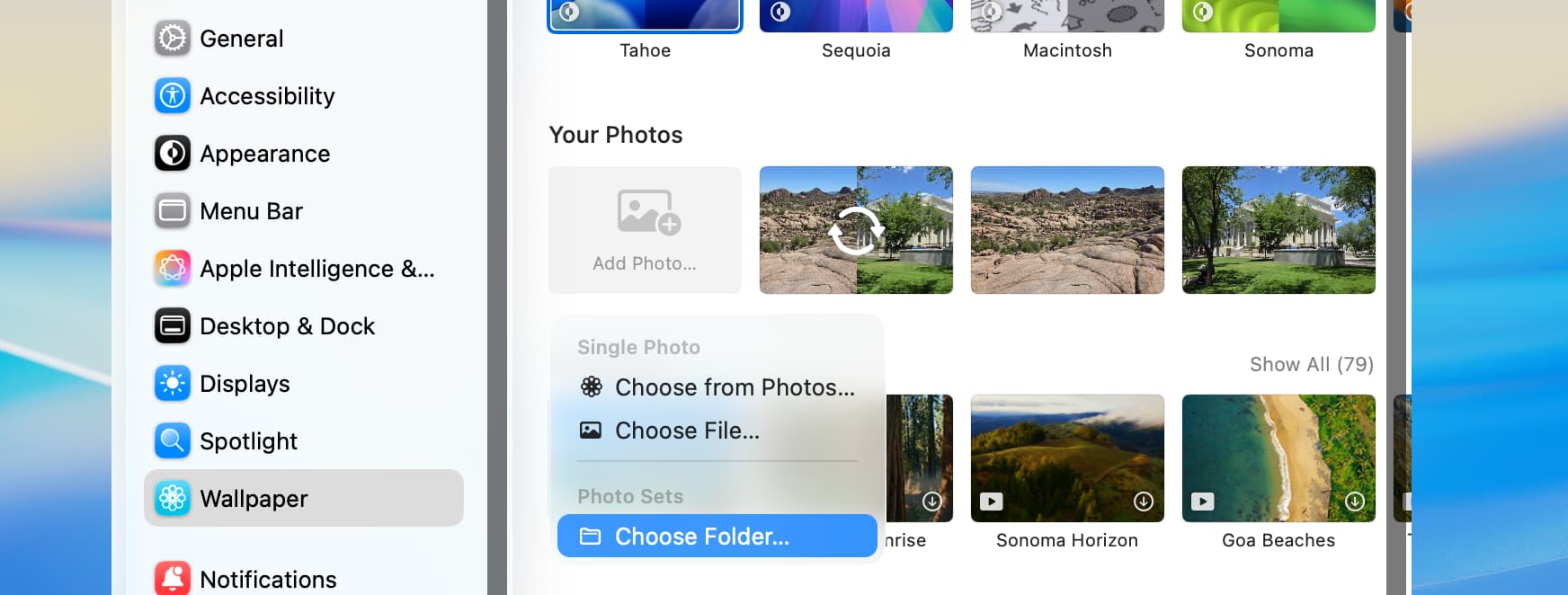Select the Macintosh wallpaper thumbnail
This screenshot has height=595, width=1568.
[1067, 16]
